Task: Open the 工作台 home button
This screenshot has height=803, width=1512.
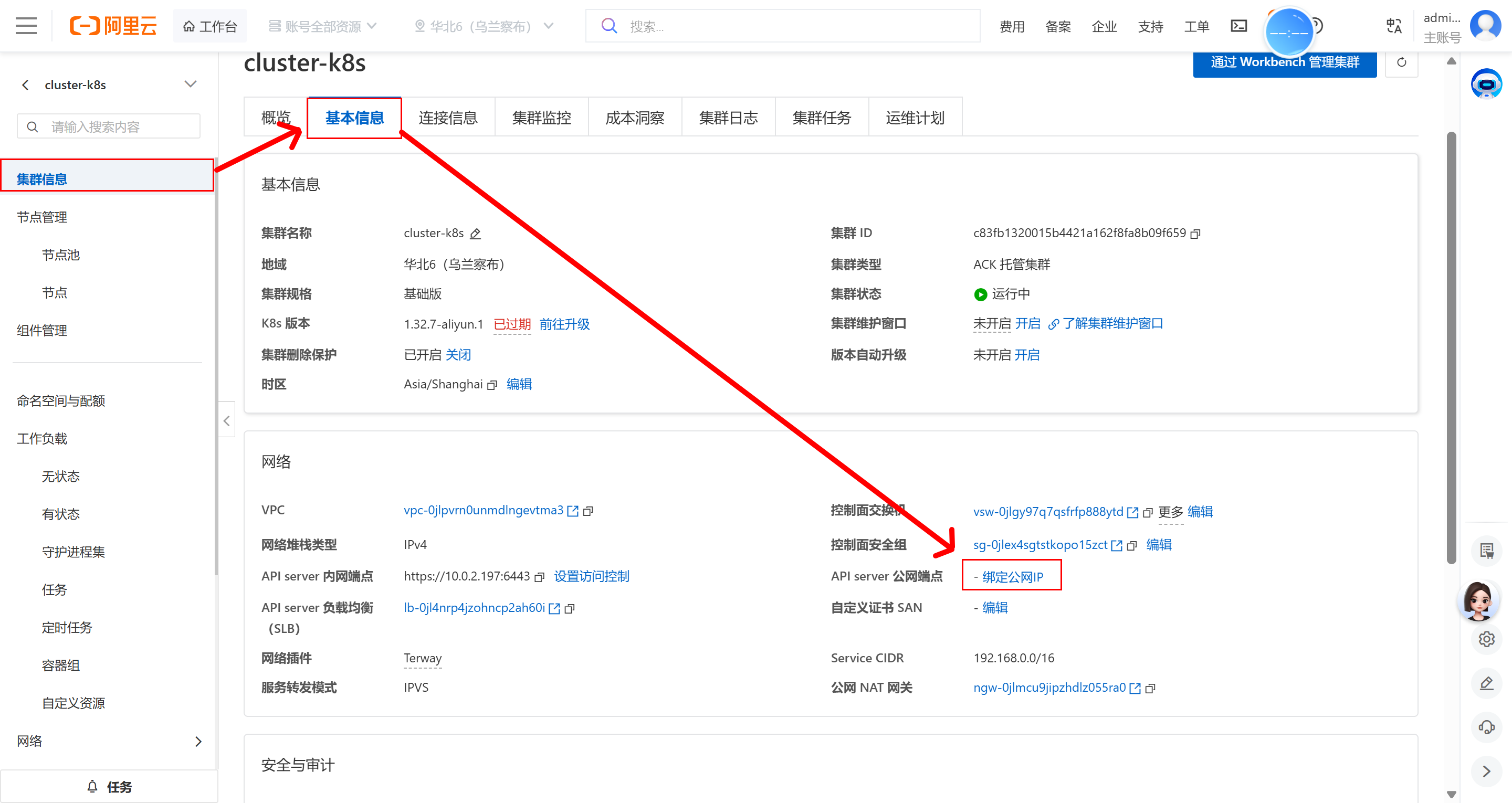Action: pos(209,26)
